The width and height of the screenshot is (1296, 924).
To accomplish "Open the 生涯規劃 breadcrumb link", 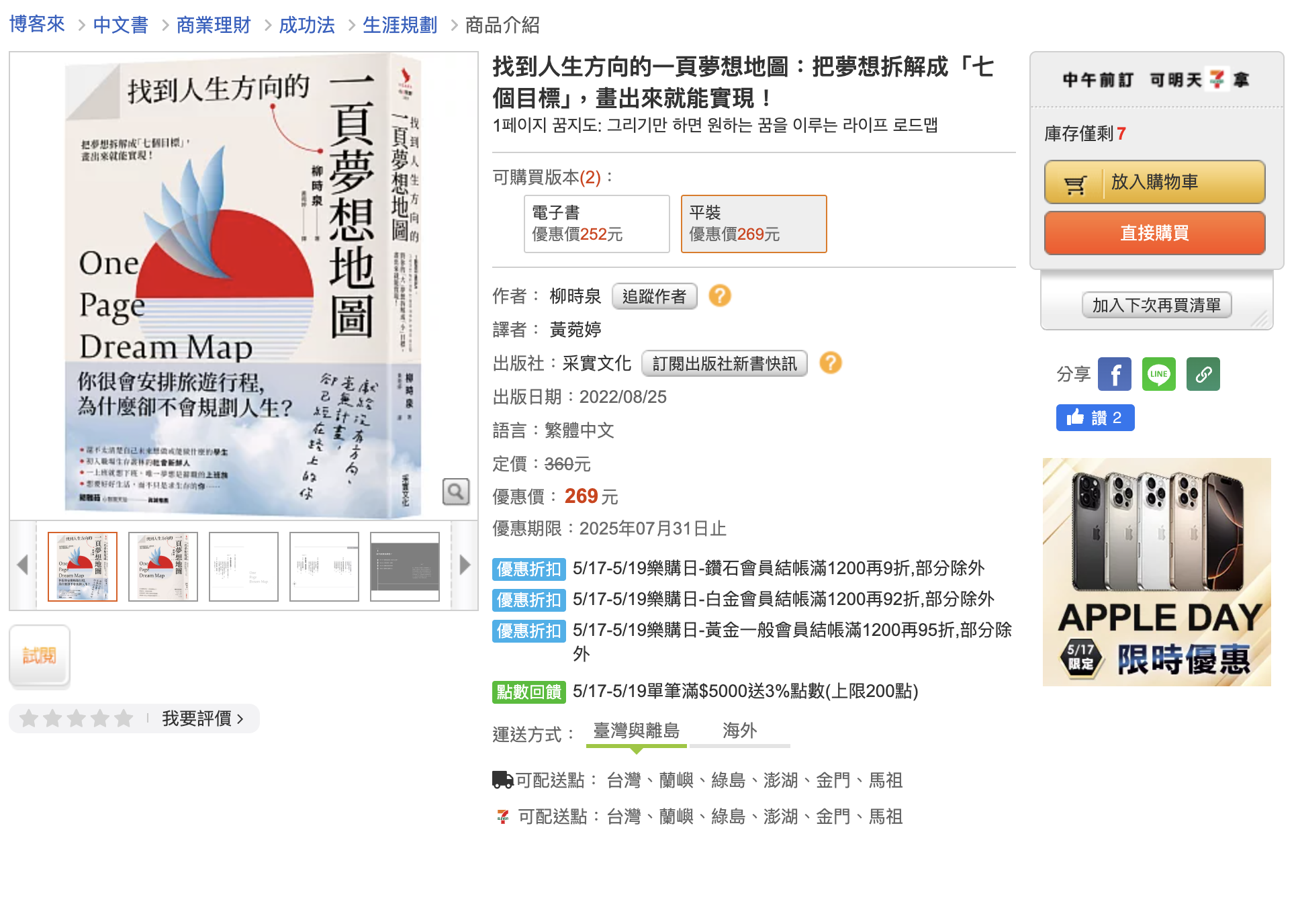I will (x=400, y=25).
